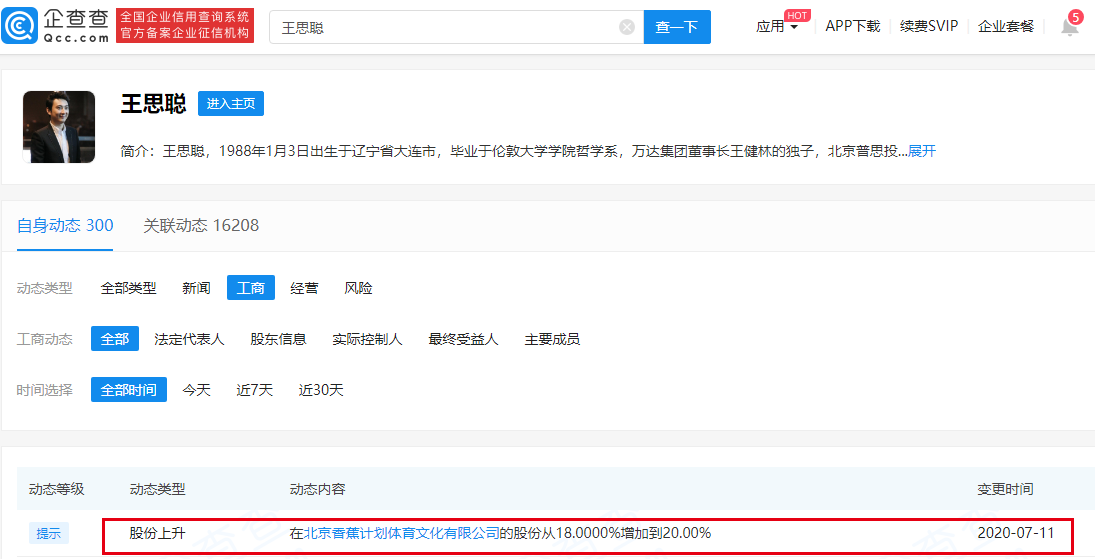Open notifications bell icon
The height and width of the screenshot is (559, 1095).
click(1069, 27)
